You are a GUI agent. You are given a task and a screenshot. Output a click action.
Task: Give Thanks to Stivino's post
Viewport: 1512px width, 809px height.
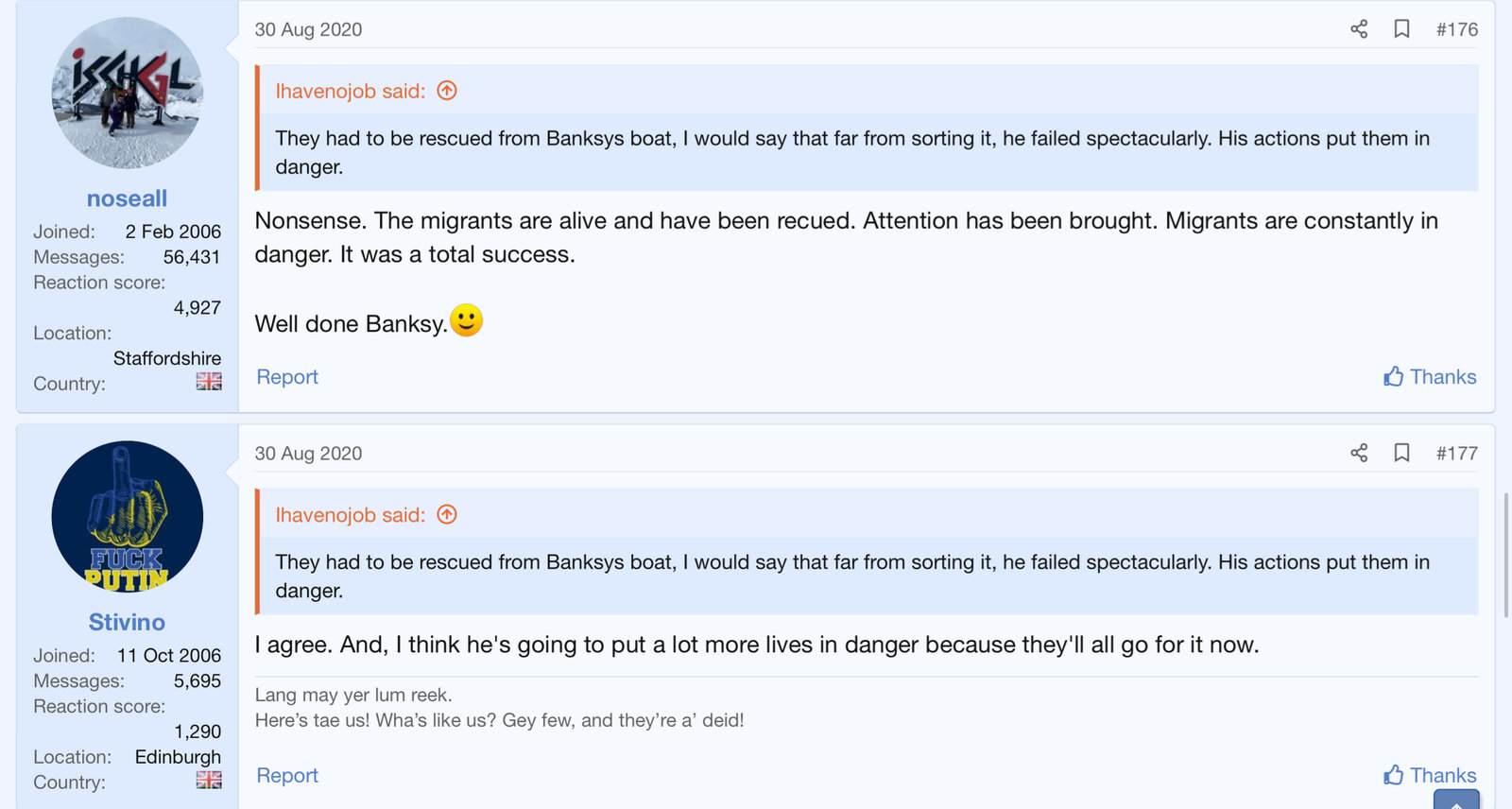[1430, 776]
